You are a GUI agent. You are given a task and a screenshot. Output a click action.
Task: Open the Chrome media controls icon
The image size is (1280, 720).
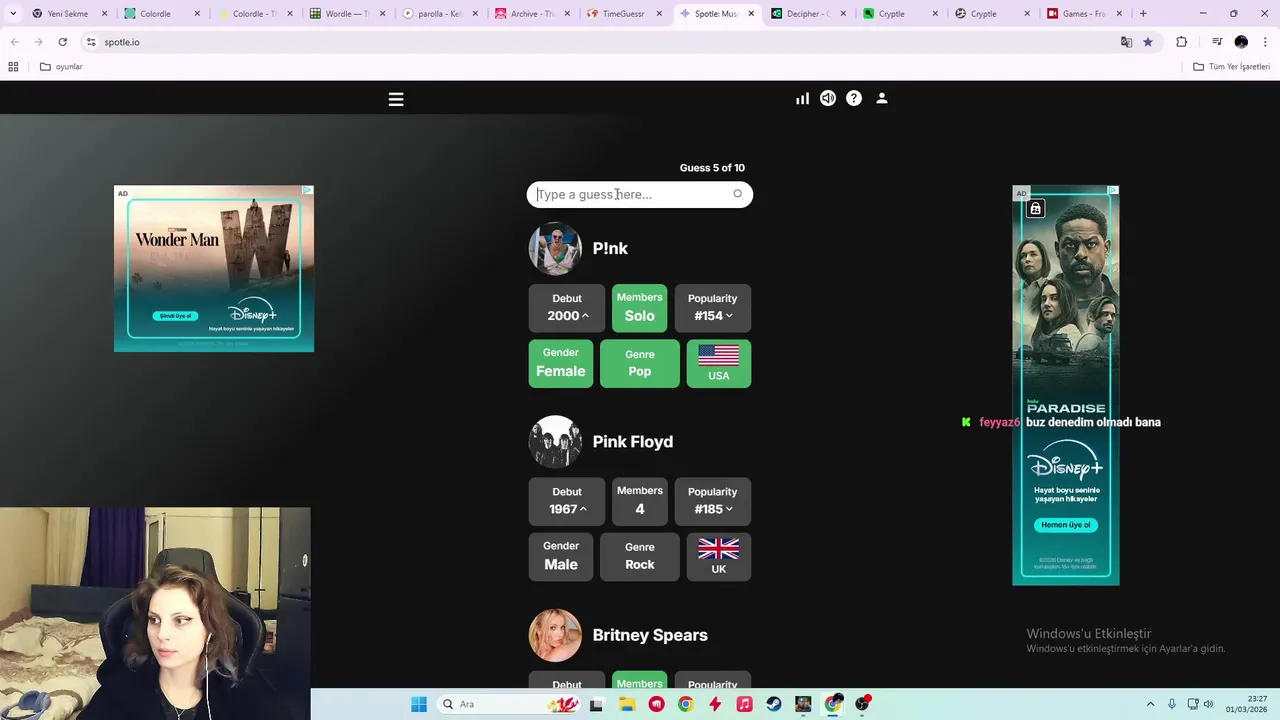coord(1217,42)
